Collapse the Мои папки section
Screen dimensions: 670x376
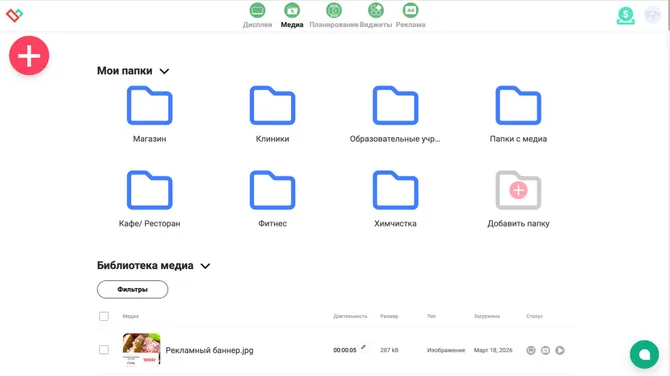click(x=165, y=71)
